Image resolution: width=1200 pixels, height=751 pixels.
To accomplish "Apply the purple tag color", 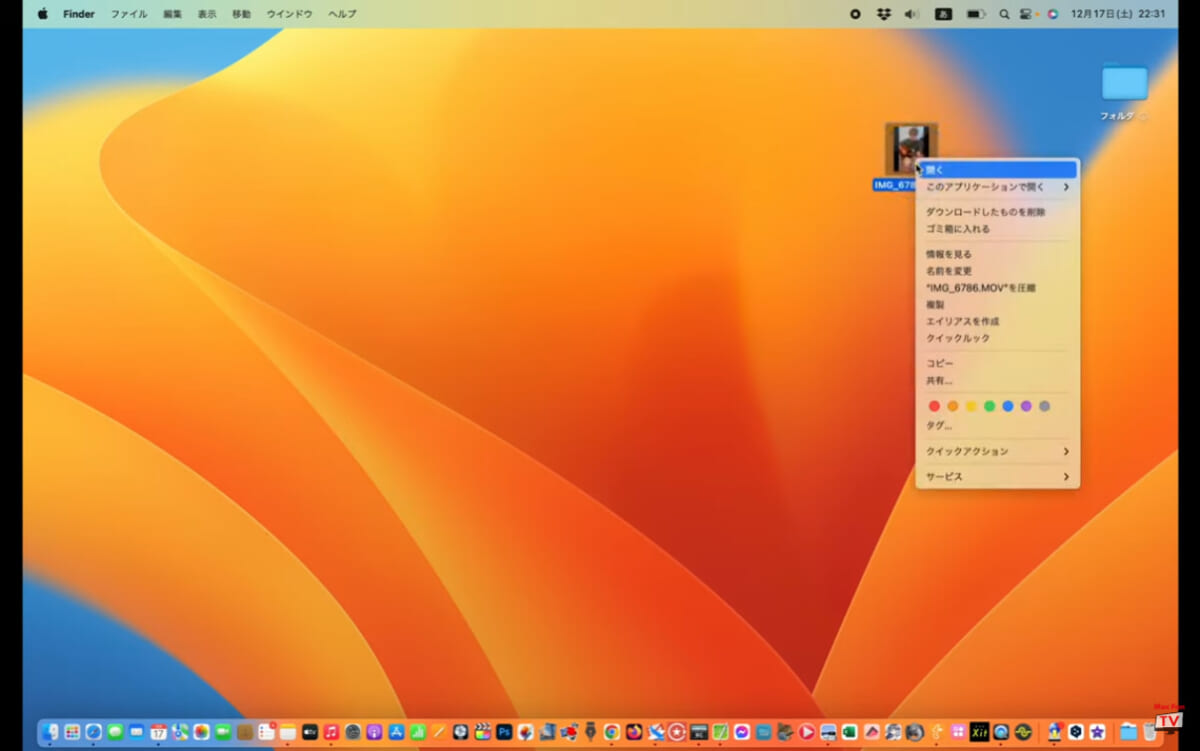I will click(x=1026, y=406).
